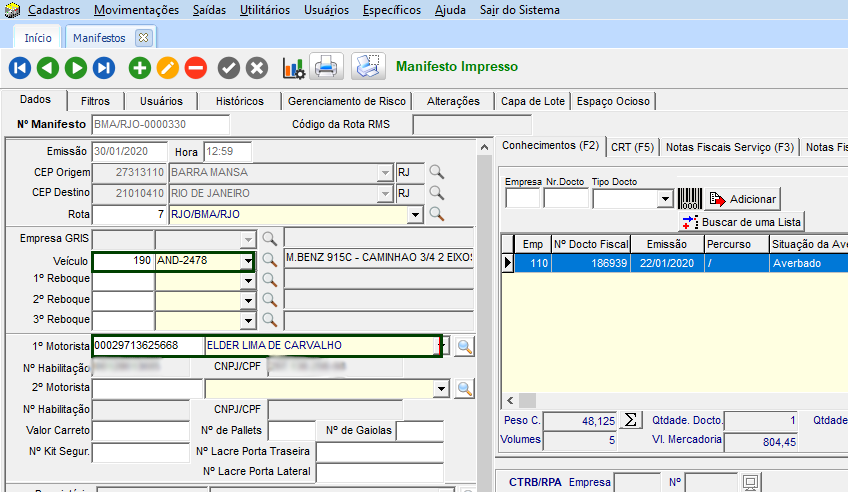848x492 pixels.
Task: Click the Valor Carreto input field
Action: point(140,430)
